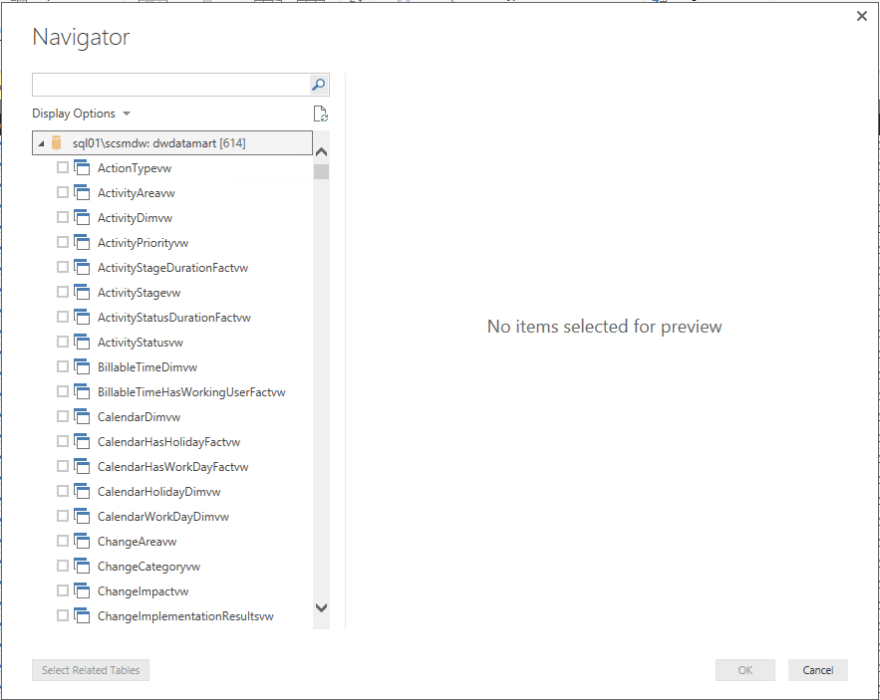Collapse the sql01\scsmdw database node
Image resolution: width=880 pixels, height=700 pixels.
41,144
